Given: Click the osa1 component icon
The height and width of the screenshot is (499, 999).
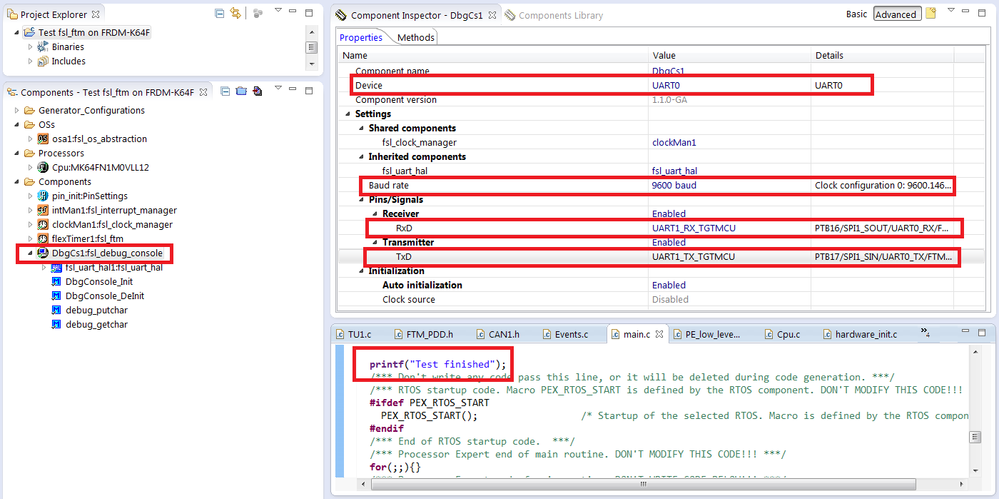Looking at the screenshot, I should pyautogui.click(x=43, y=139).
